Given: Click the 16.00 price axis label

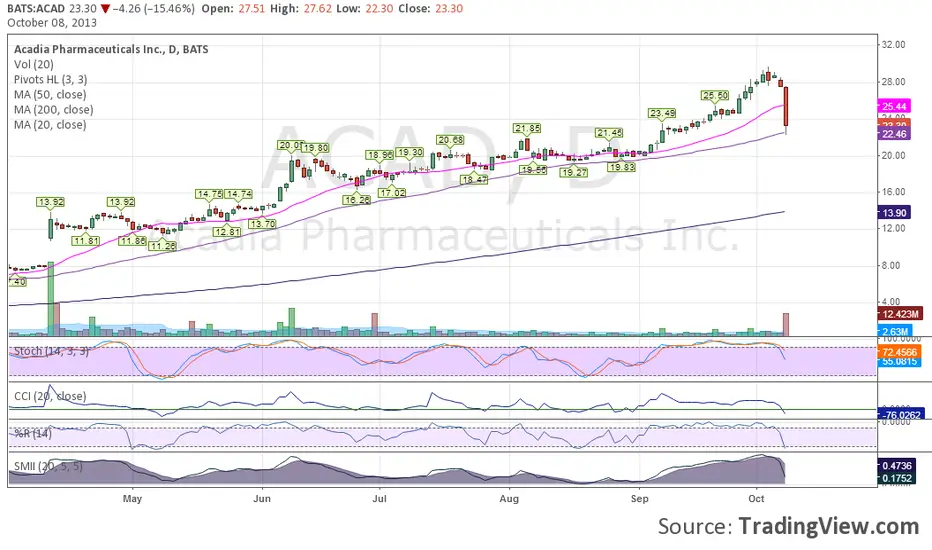Looking at the screenshot, I should point(893,192).
